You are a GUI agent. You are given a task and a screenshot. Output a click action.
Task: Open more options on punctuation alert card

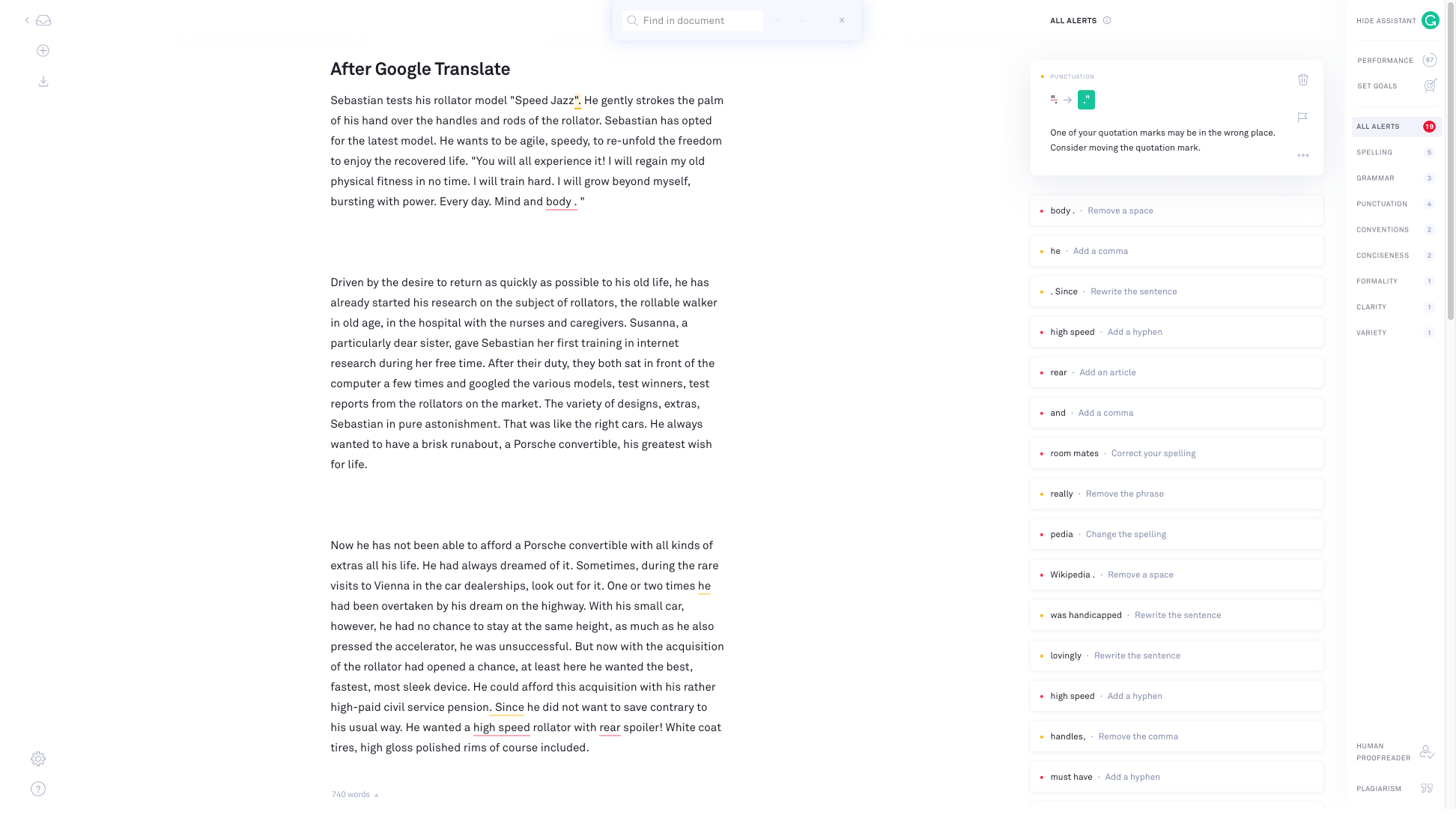[x=1303, y=155]
